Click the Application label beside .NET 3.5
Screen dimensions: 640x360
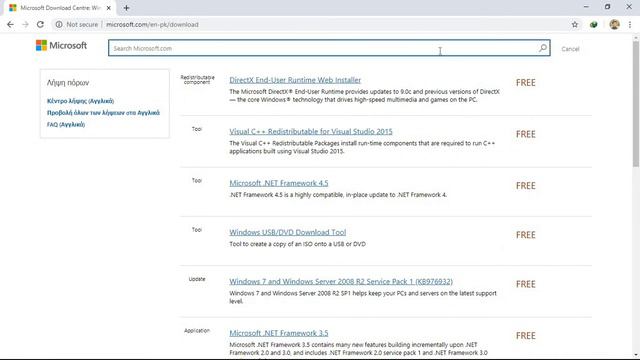pos(197,331)
